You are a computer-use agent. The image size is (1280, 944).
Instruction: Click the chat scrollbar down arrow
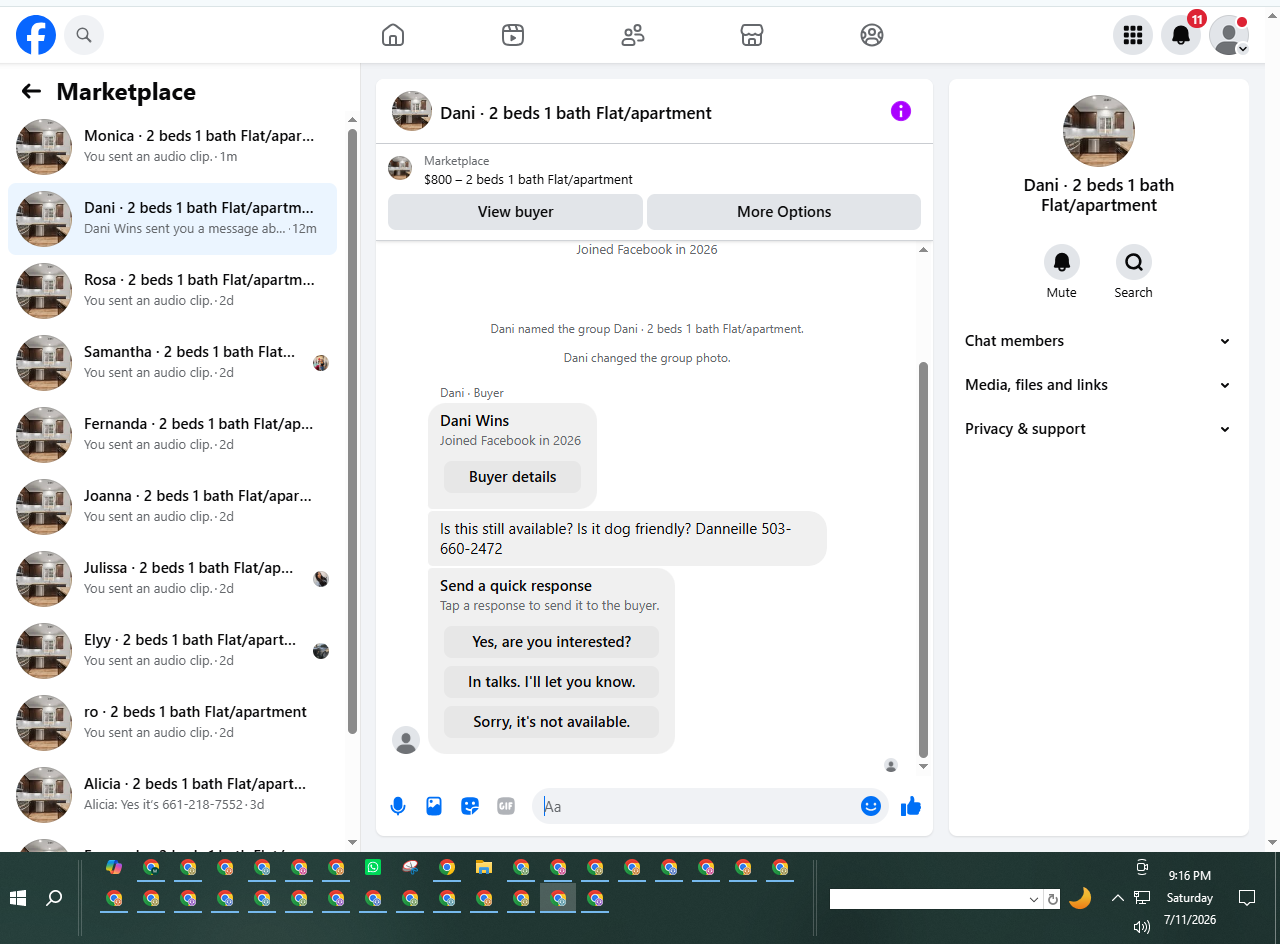click(923, 766)
